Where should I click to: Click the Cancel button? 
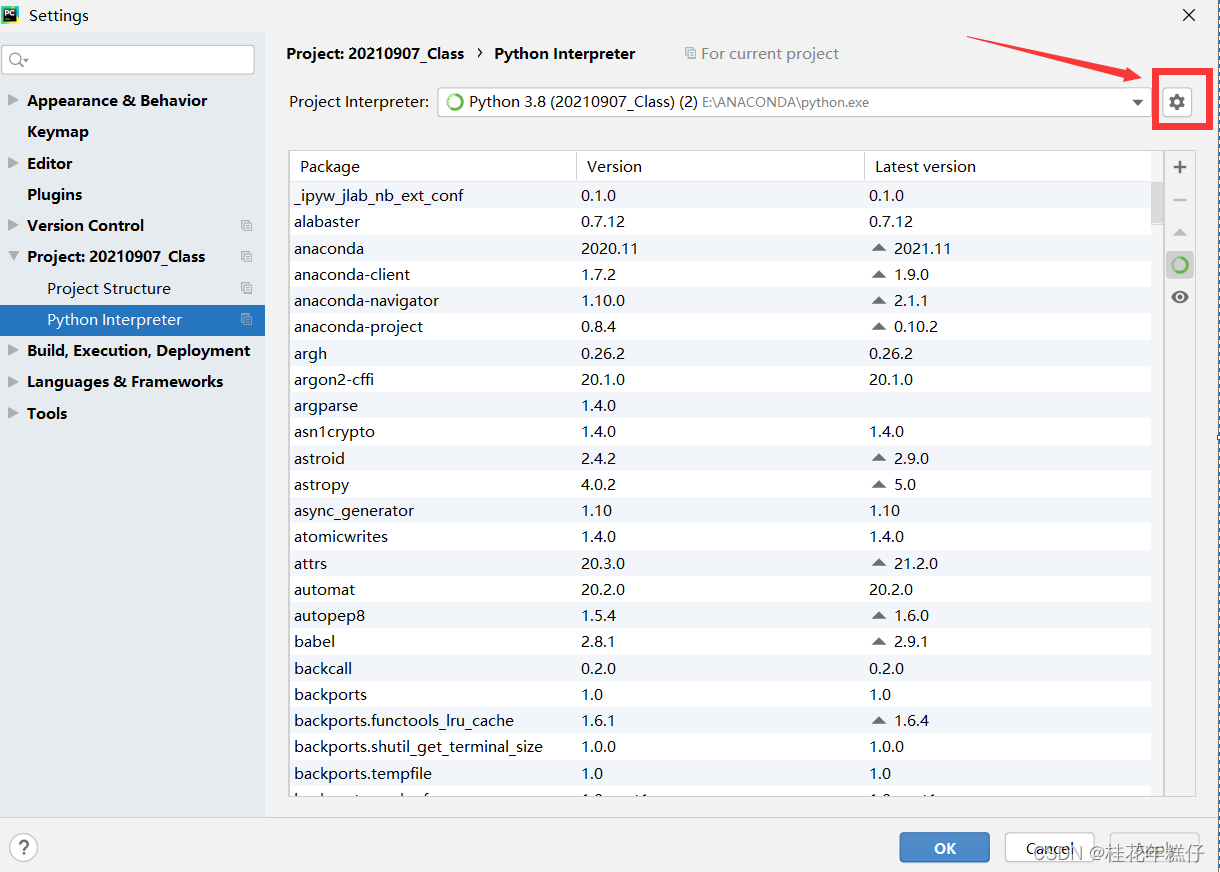coord(1051,848)
